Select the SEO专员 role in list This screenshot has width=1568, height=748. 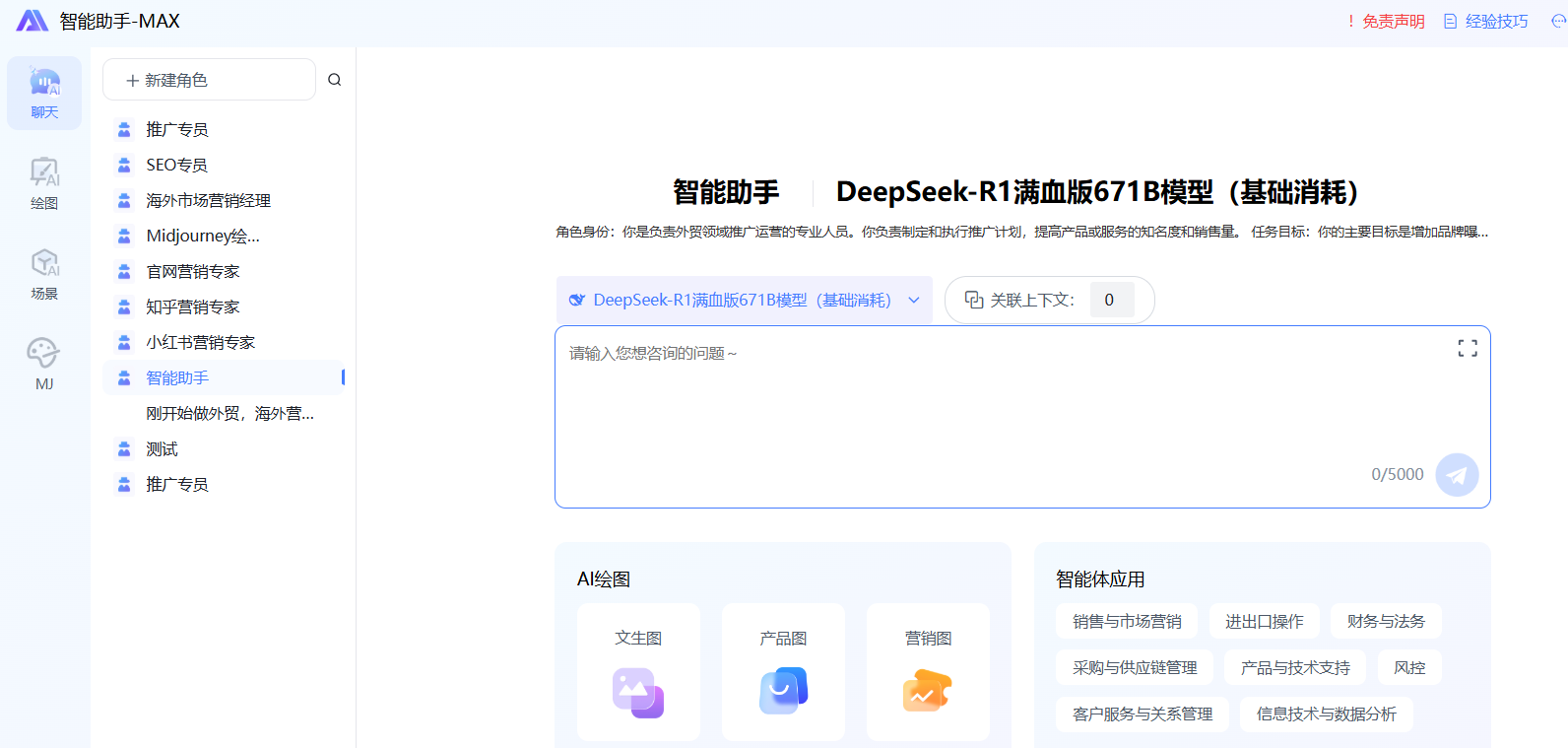[x=177, y=165]
